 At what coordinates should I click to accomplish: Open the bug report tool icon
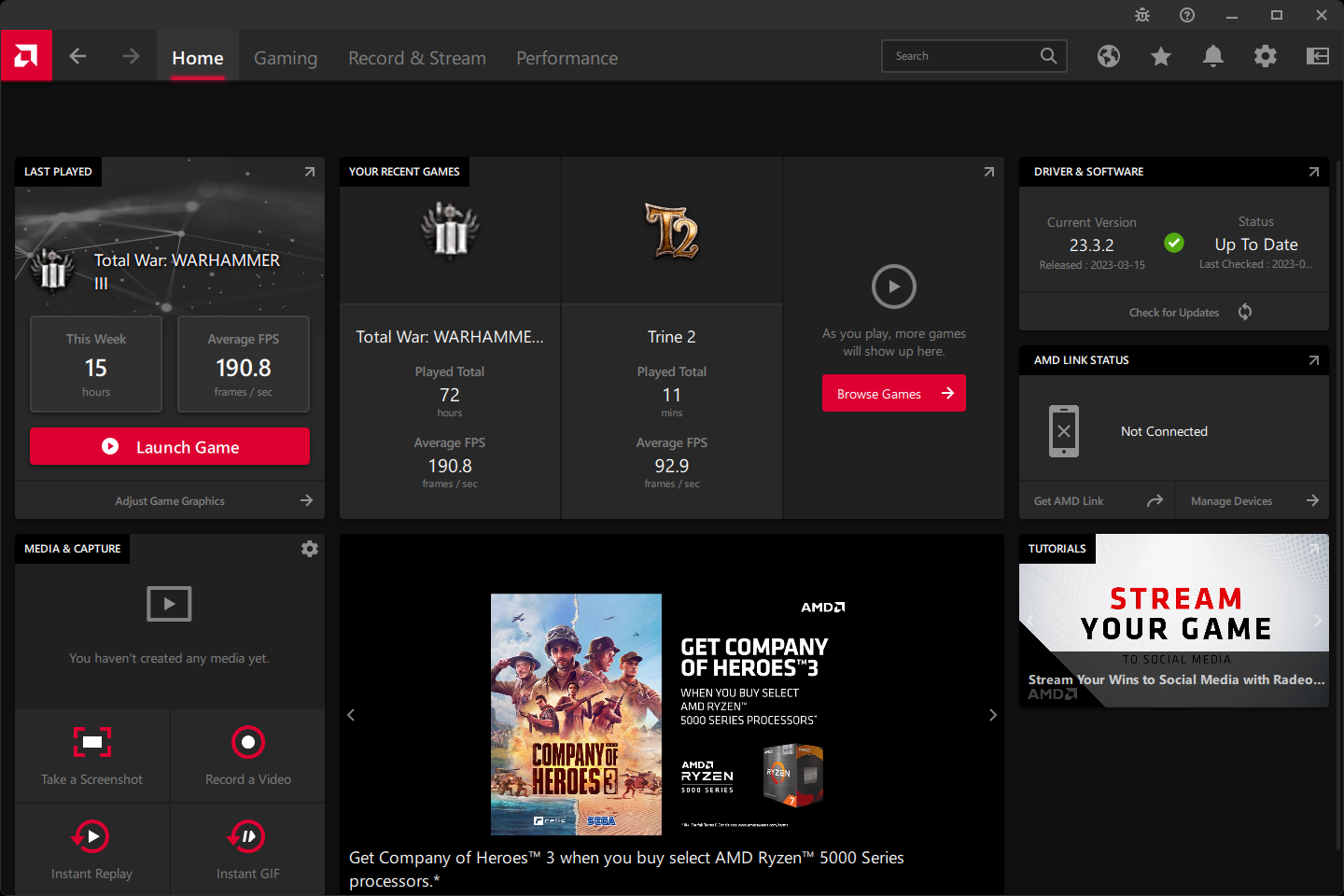[x=1142, y=15]
